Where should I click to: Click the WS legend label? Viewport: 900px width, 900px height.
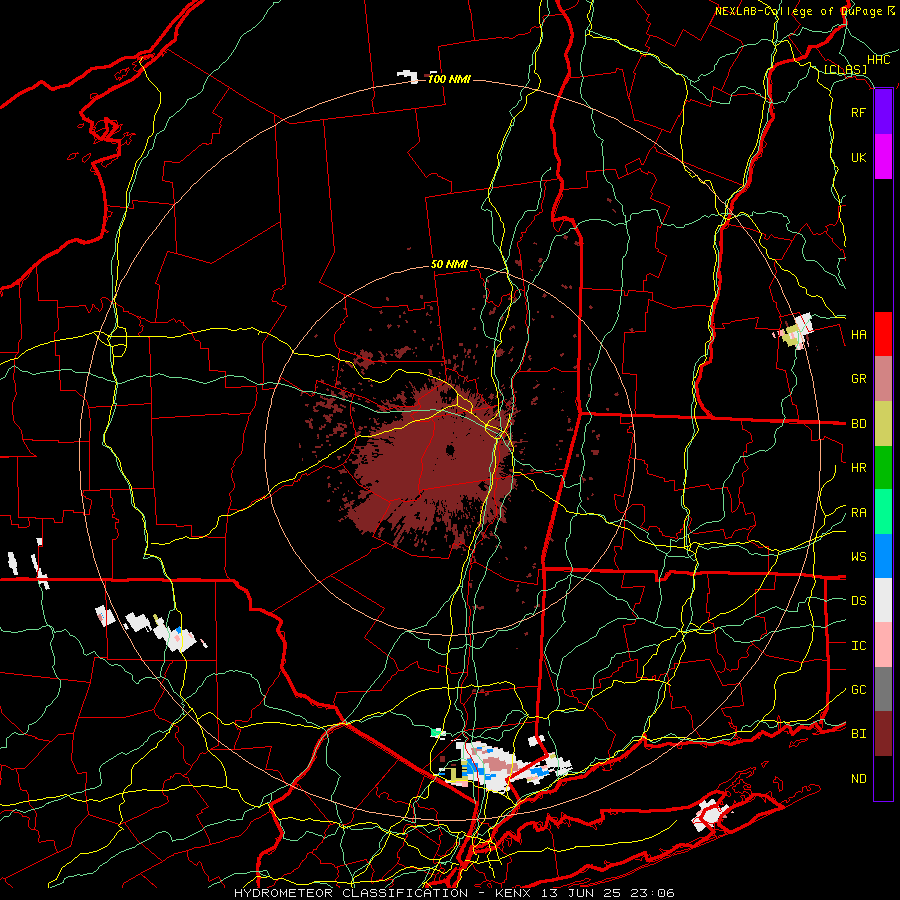click(858, 557)
